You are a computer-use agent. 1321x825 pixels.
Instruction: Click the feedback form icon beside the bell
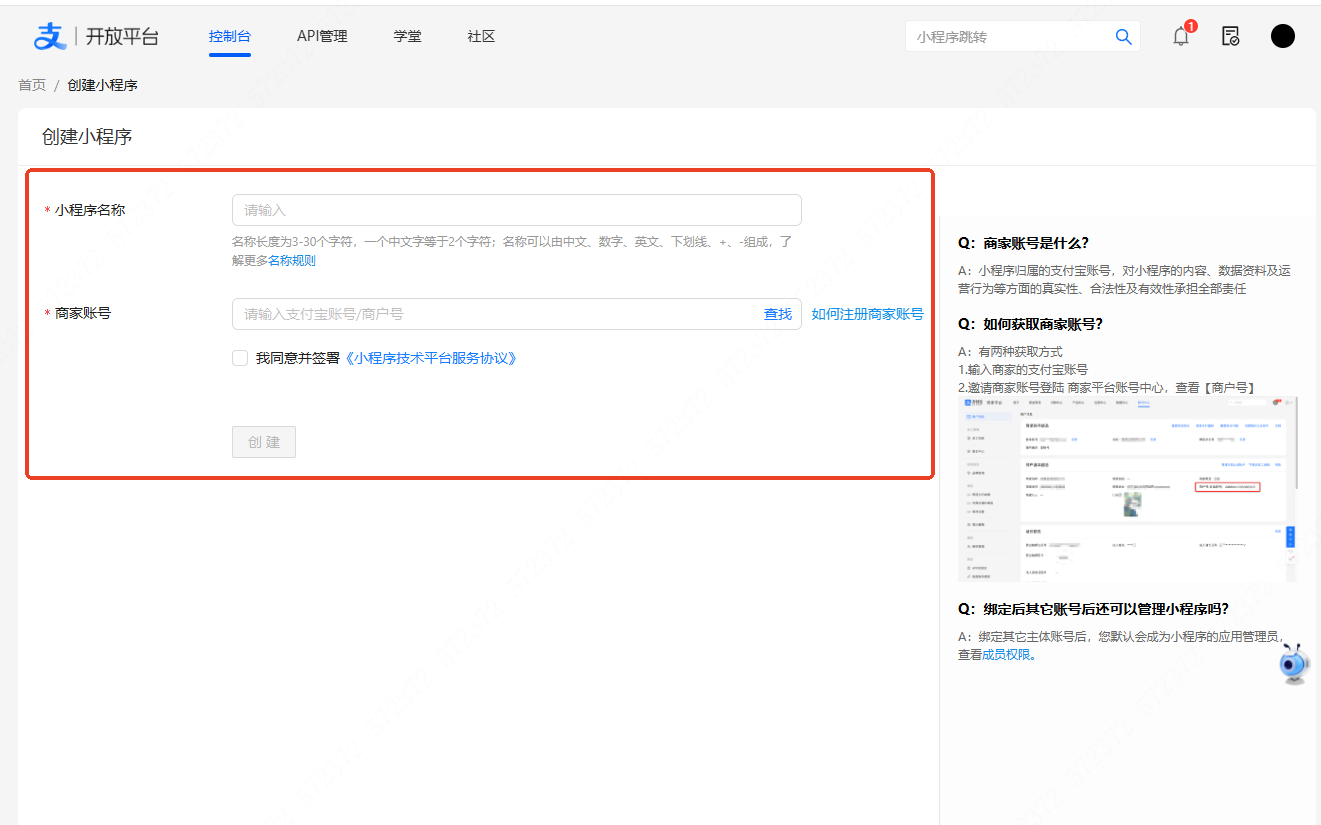[x=1230, y=36]
